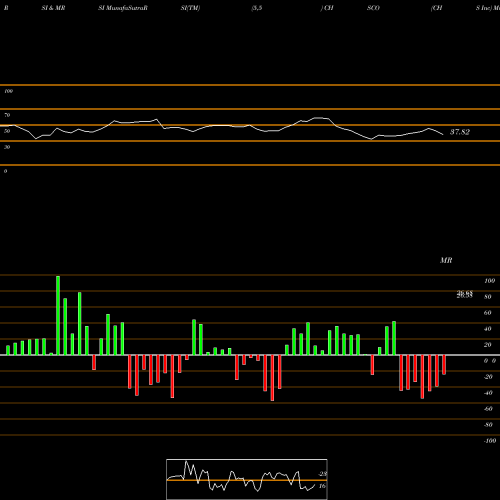
Task: Click the 100 label on MR axis
Action: click(489, 281)
